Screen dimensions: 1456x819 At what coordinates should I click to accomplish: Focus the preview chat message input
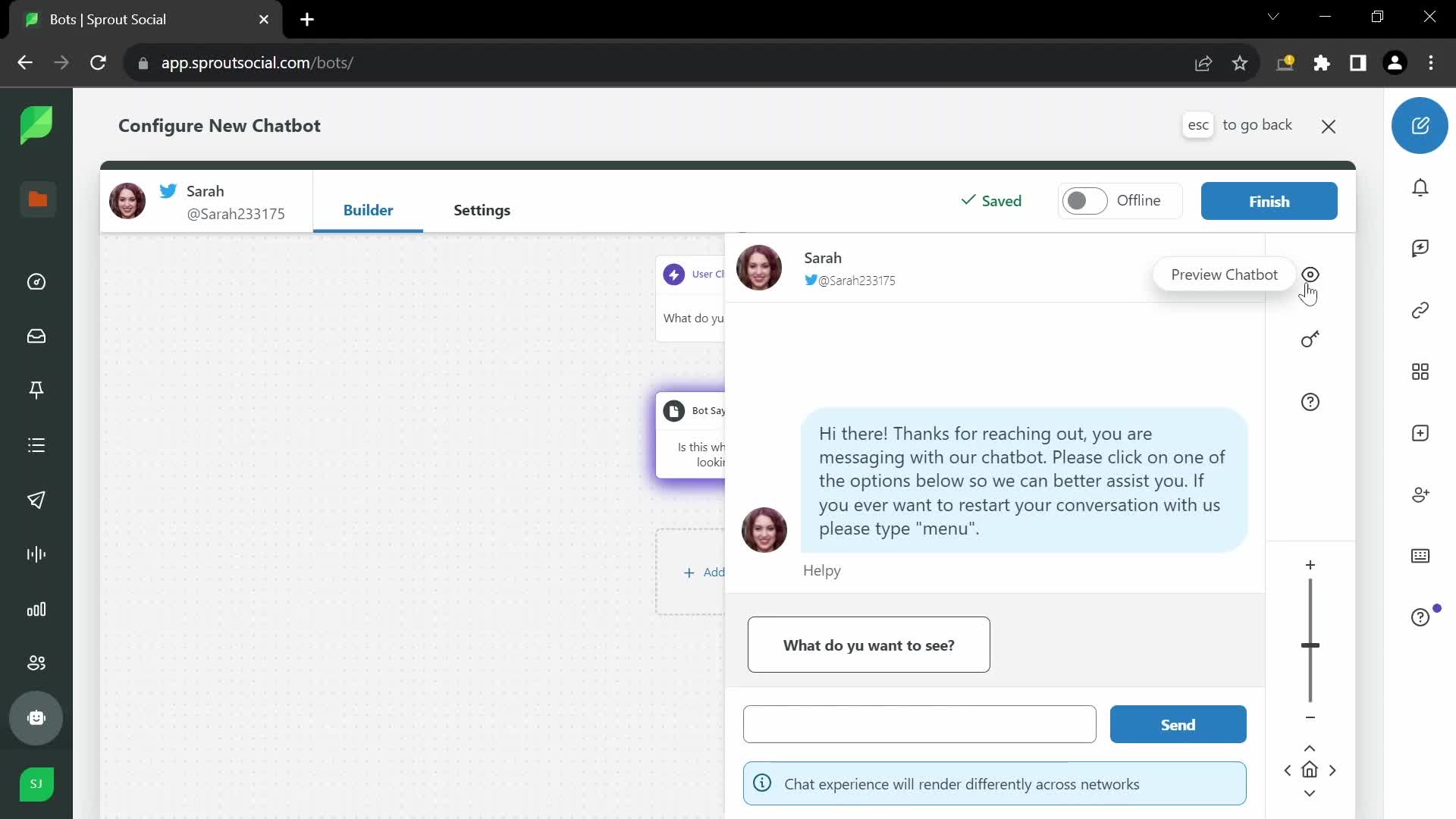919,724
